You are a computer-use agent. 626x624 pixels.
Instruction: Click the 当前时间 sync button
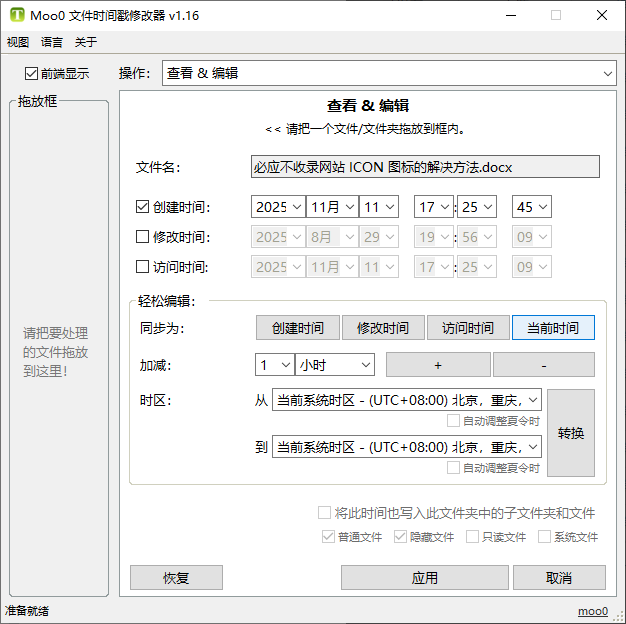point(553,328)
